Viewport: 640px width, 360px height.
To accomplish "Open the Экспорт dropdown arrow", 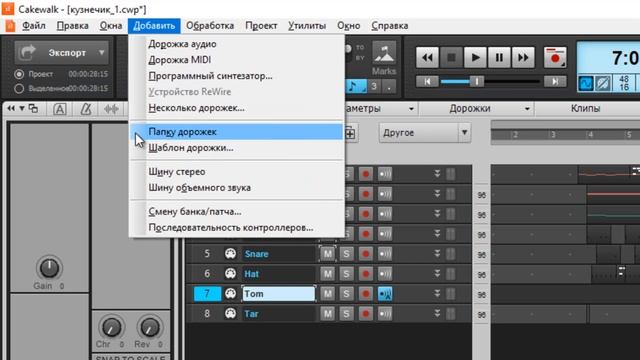I will click(102, 52).
